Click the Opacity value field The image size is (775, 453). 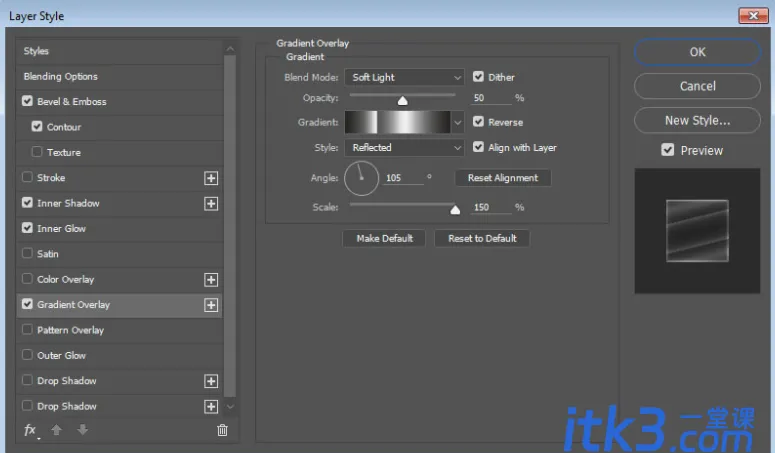(491, 98)
